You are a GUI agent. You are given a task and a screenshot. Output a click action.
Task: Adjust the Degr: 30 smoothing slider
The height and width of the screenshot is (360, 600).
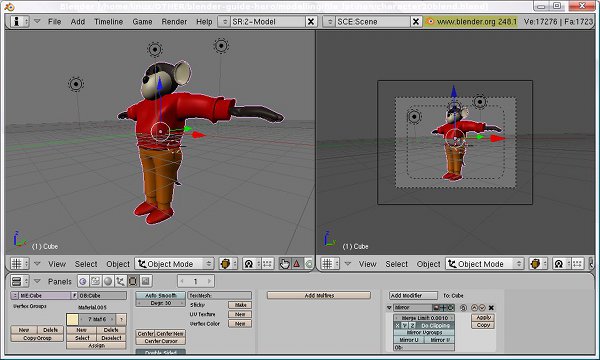pyautogui.click(x=161, y=303)
